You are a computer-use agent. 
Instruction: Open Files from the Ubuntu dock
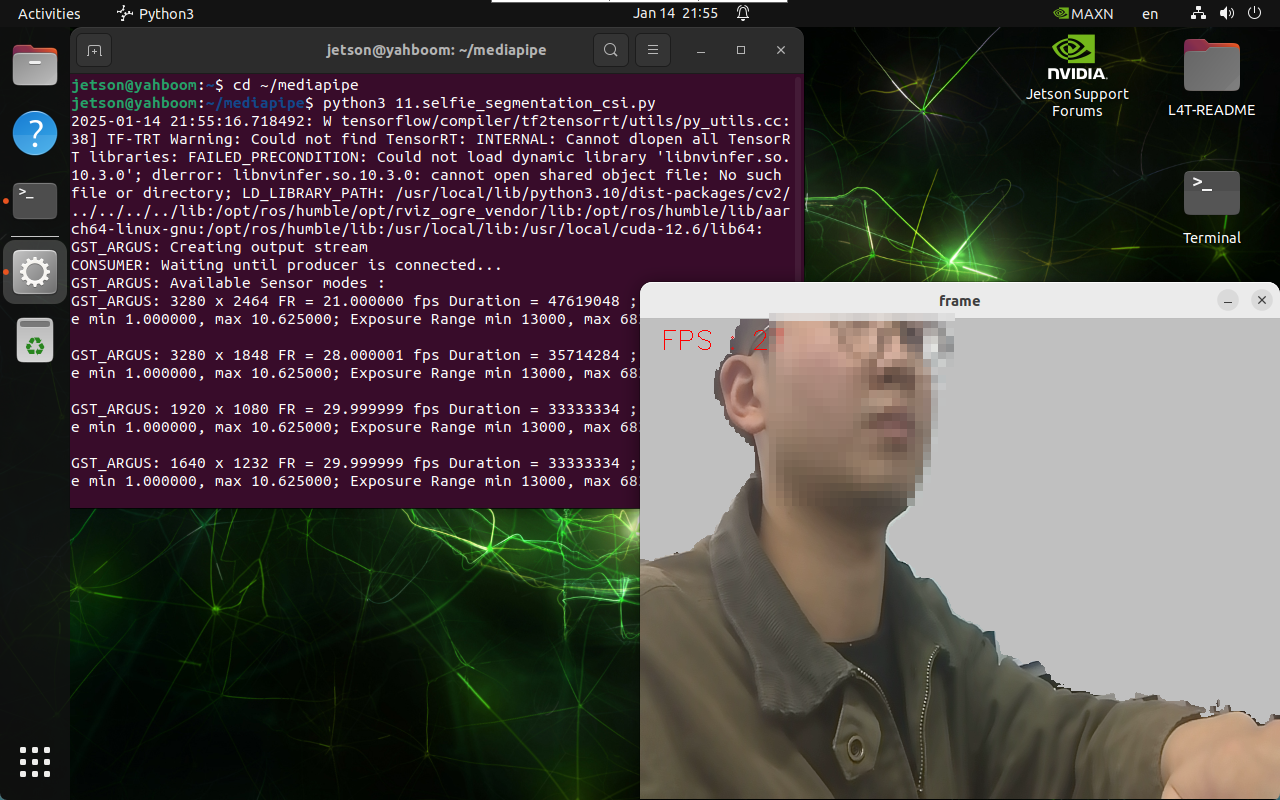point(35,66)
